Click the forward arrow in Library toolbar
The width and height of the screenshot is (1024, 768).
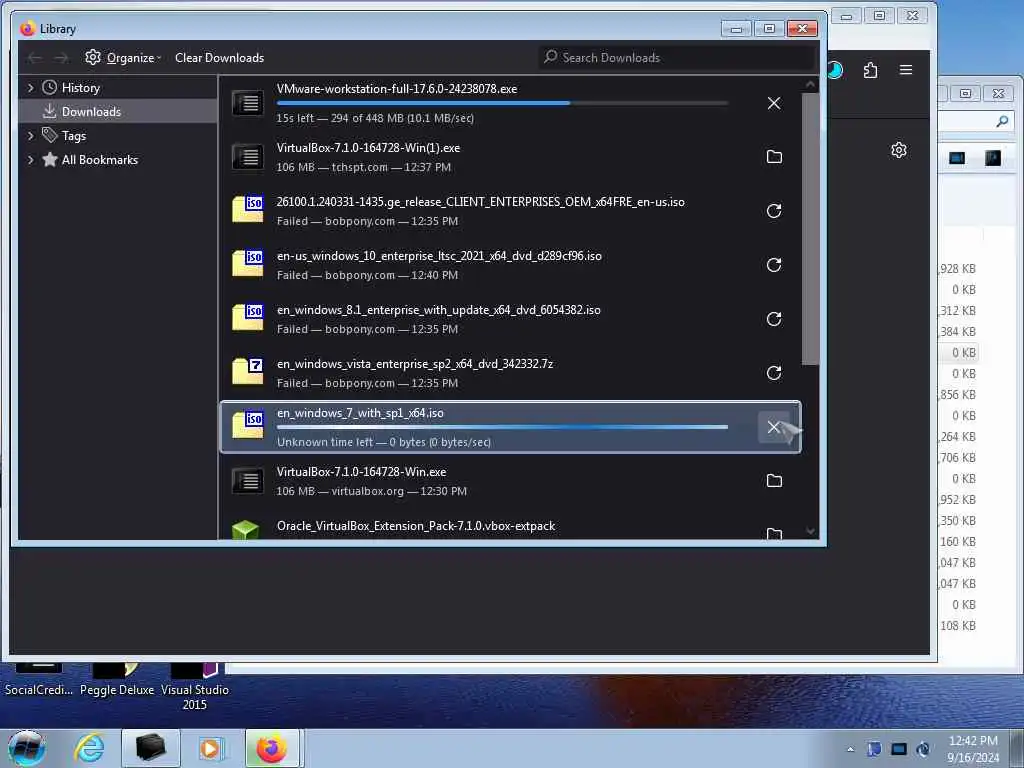[x=61, y=58]
